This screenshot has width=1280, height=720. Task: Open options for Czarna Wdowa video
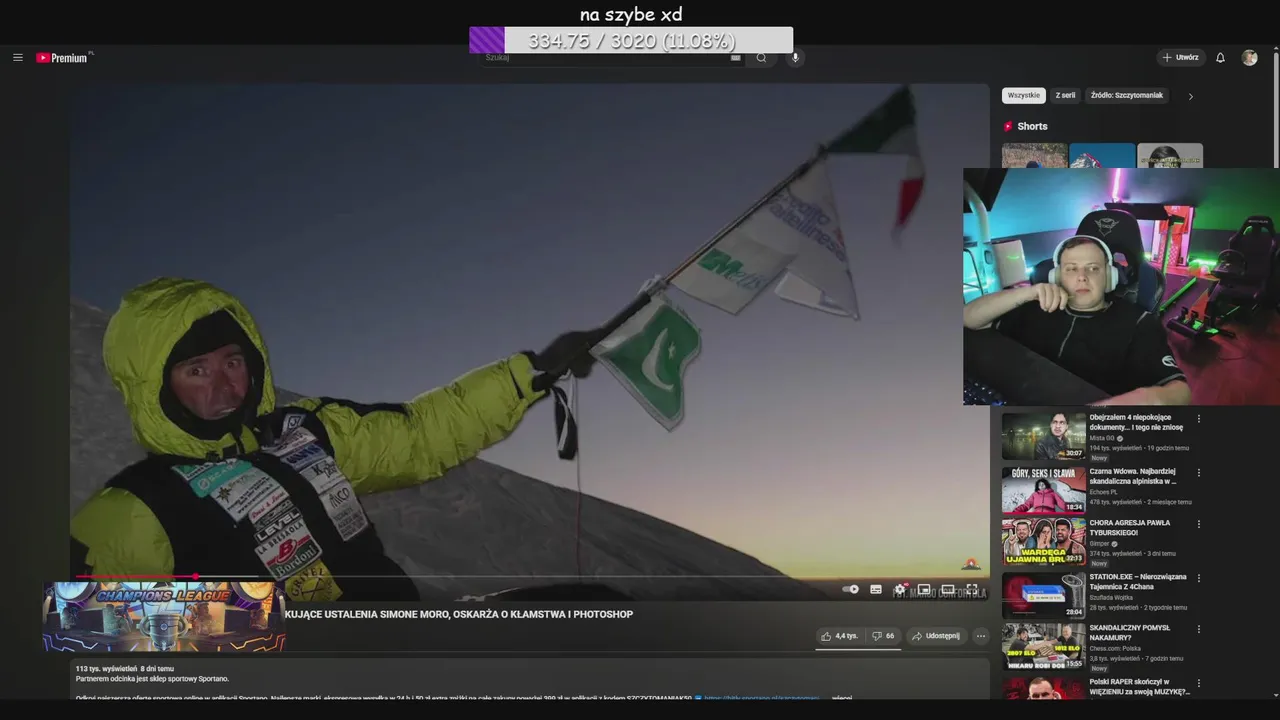click(1199, 472)
